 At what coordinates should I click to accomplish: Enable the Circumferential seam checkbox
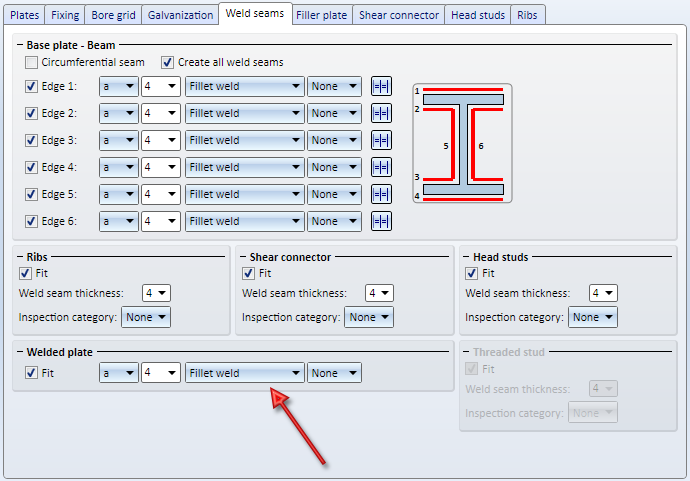tap(32, 62)
